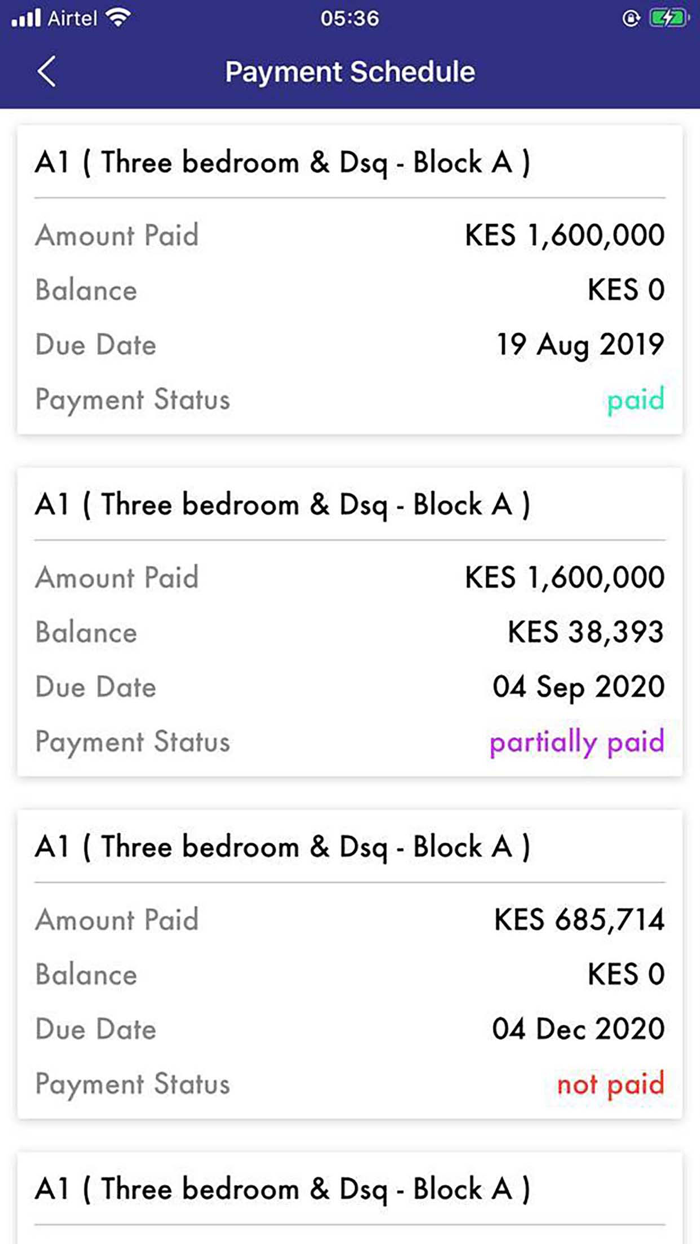Tap the Amount Paid value KES 685,714
The height and width of the screenshot is (1244, 700).
point(580,919)
